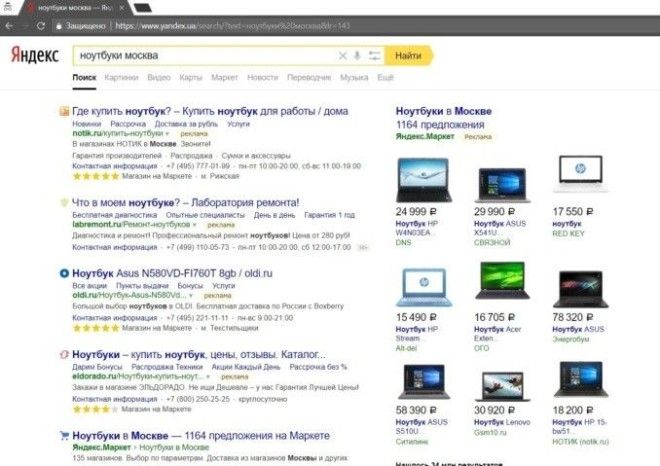Open advanced search settings icon in search box
This screenshot has height=466, width=660.
click(x=373, y=56)
